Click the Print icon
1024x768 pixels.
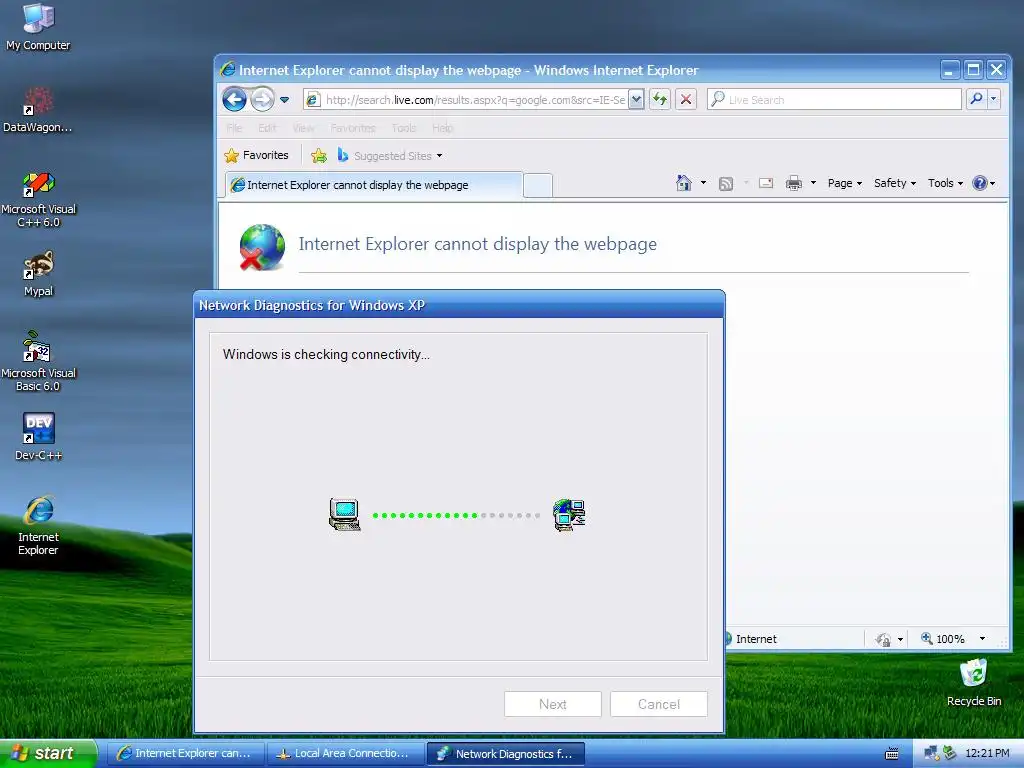793,183
